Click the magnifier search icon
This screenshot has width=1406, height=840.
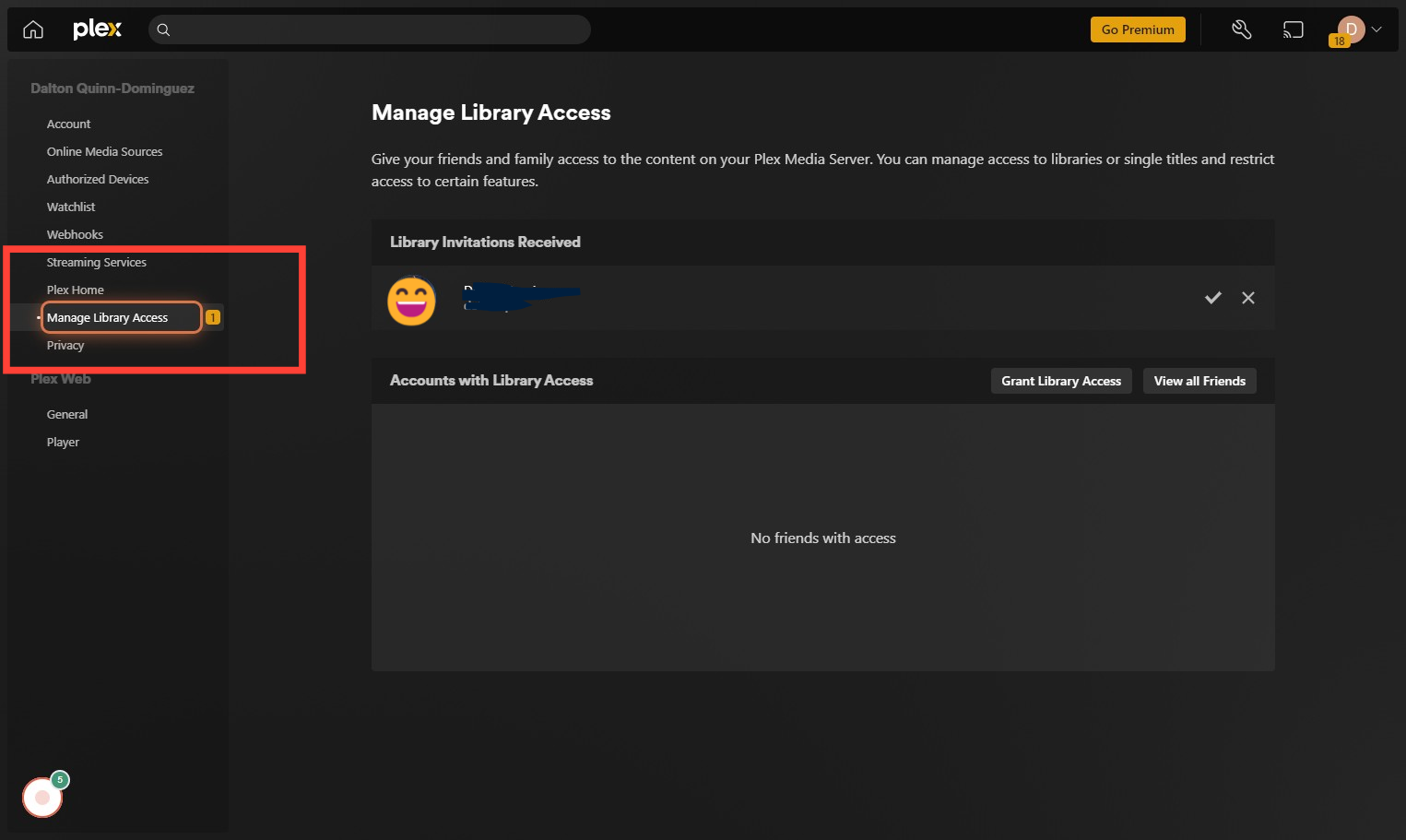coord(163,30)
